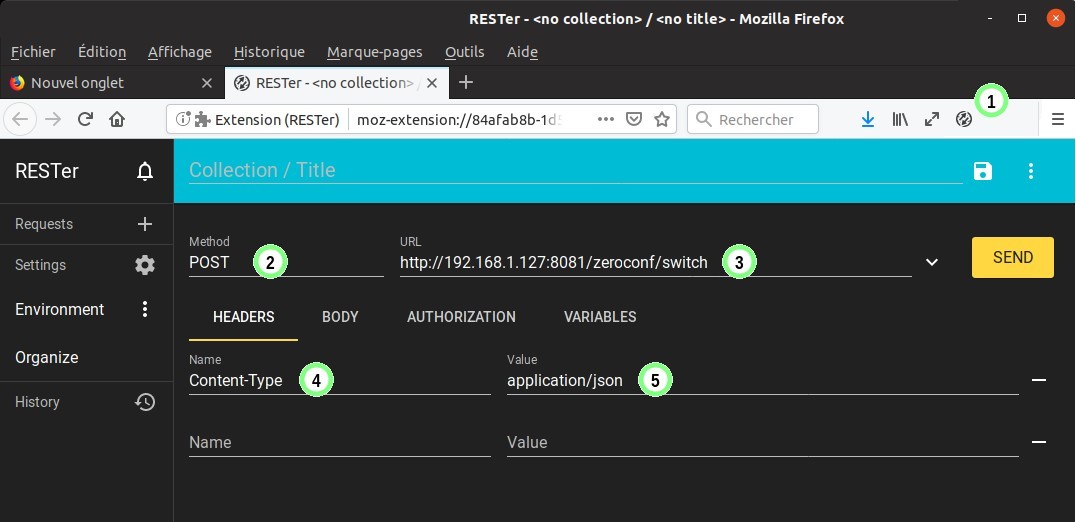Click the yellow SEND button

pos(1012,257)
